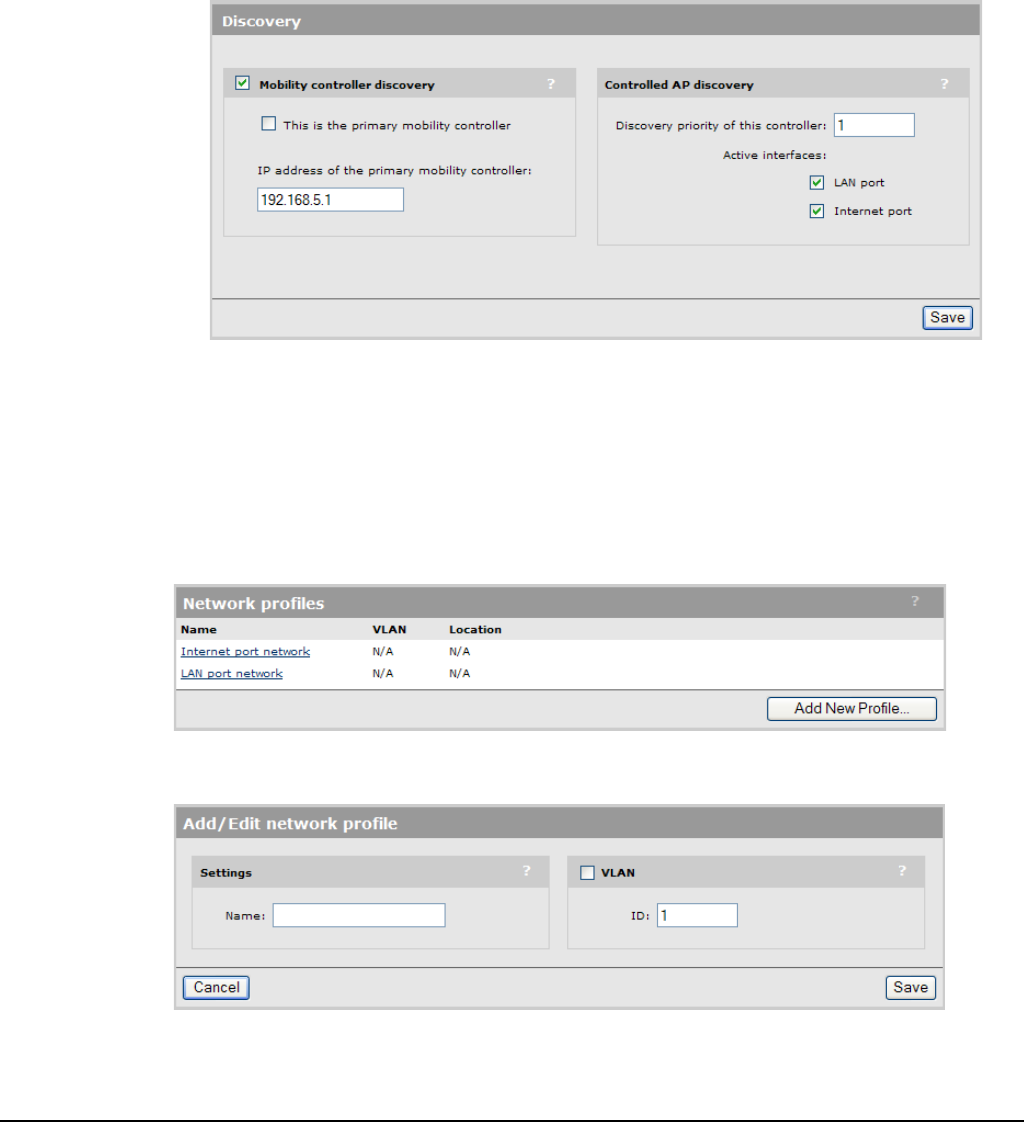This screenshot has width=1024, height=1122.
Task: Click VLAN N/A for LAN port network
Action: click(383, 673)
